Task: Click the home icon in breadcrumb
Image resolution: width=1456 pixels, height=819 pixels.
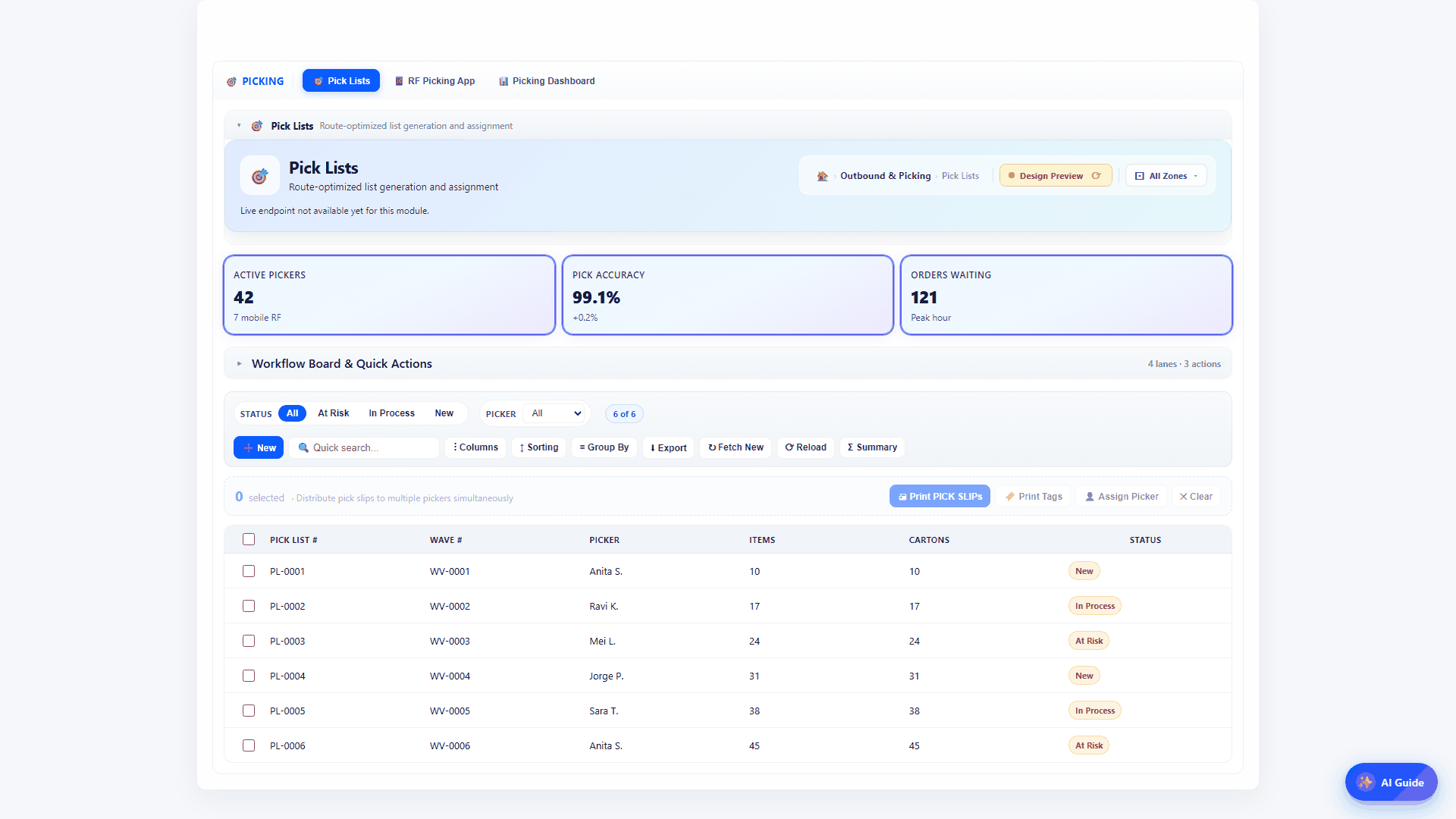Action: pos(822,176)
